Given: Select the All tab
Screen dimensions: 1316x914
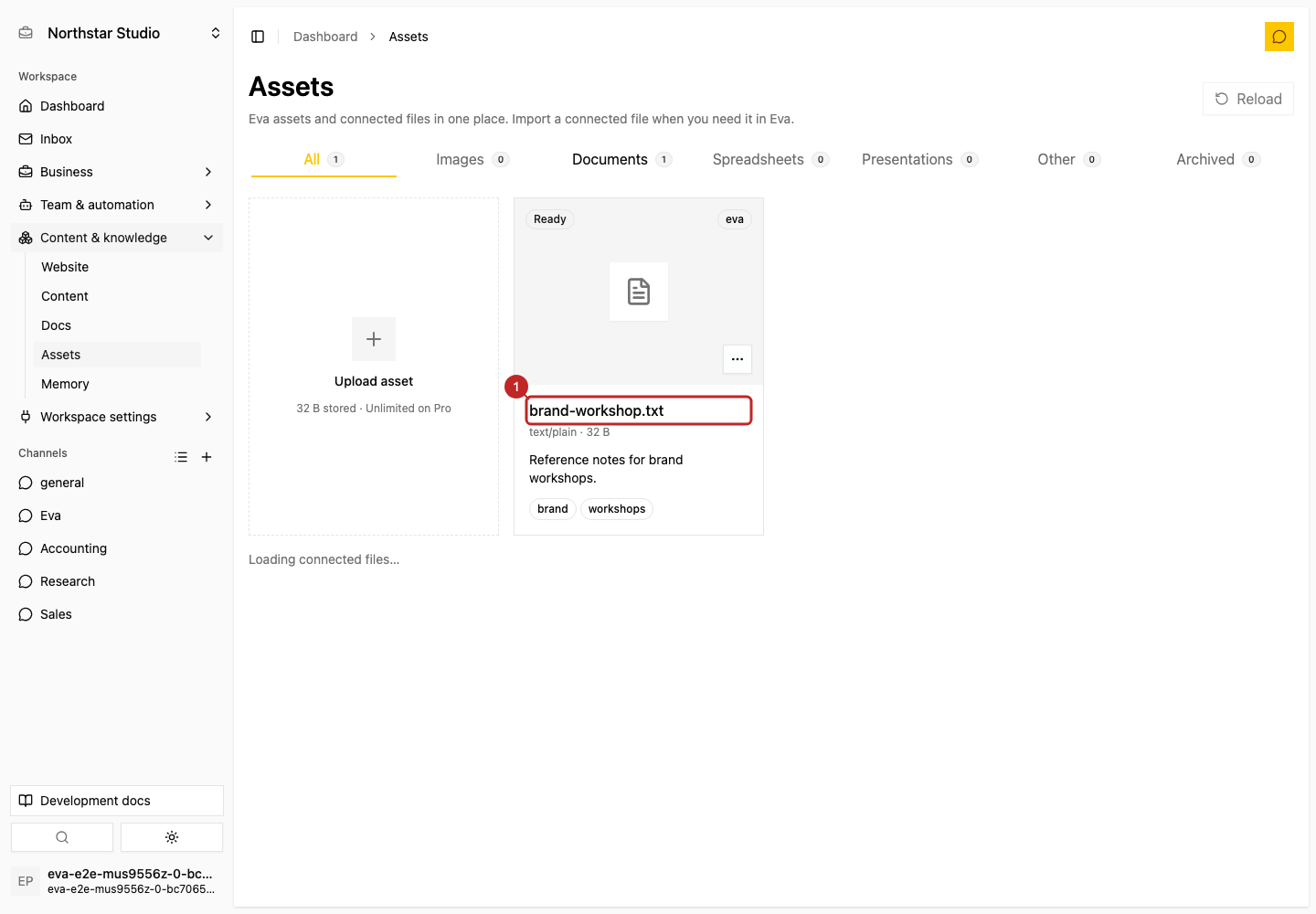Looking at the screenshot, I should tap(324, 159).
